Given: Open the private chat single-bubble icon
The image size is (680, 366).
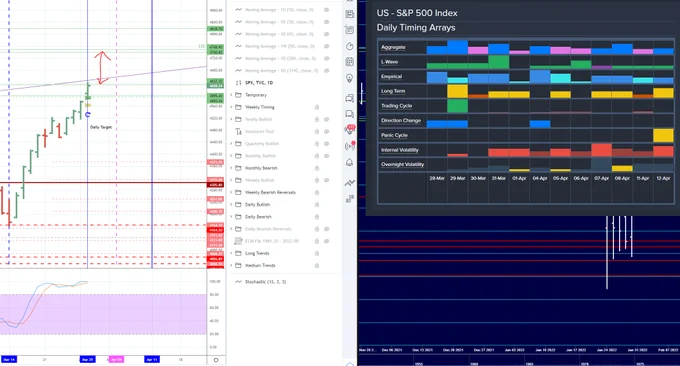Looking at the screenshot, I should tap(350, 114).
